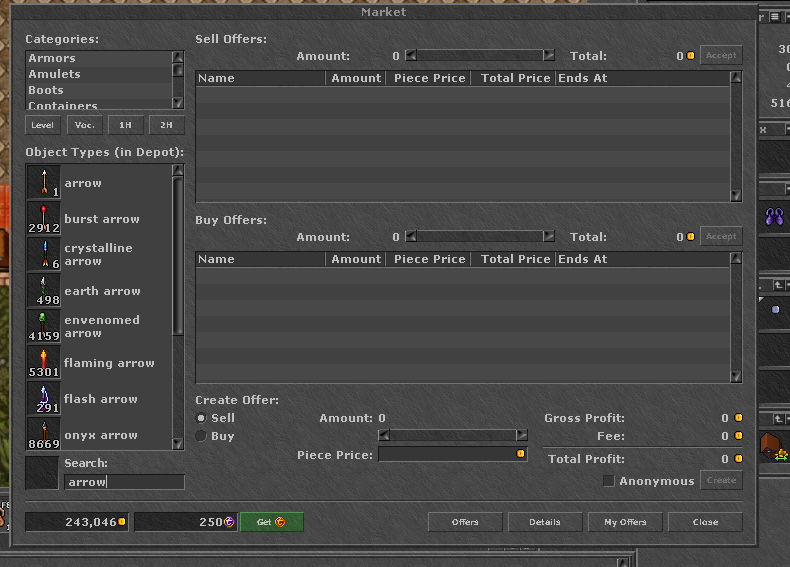Select the onyx arrow item icon

click(x=44, y=434)
